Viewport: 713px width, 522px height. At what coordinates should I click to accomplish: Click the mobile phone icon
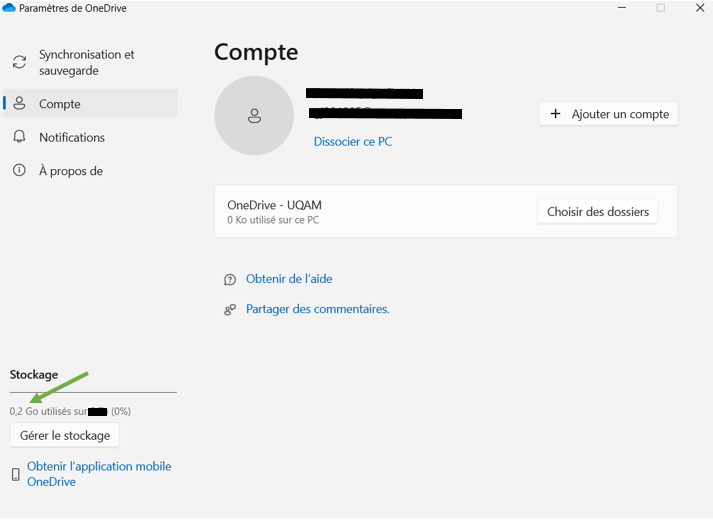tap(15, 474)
